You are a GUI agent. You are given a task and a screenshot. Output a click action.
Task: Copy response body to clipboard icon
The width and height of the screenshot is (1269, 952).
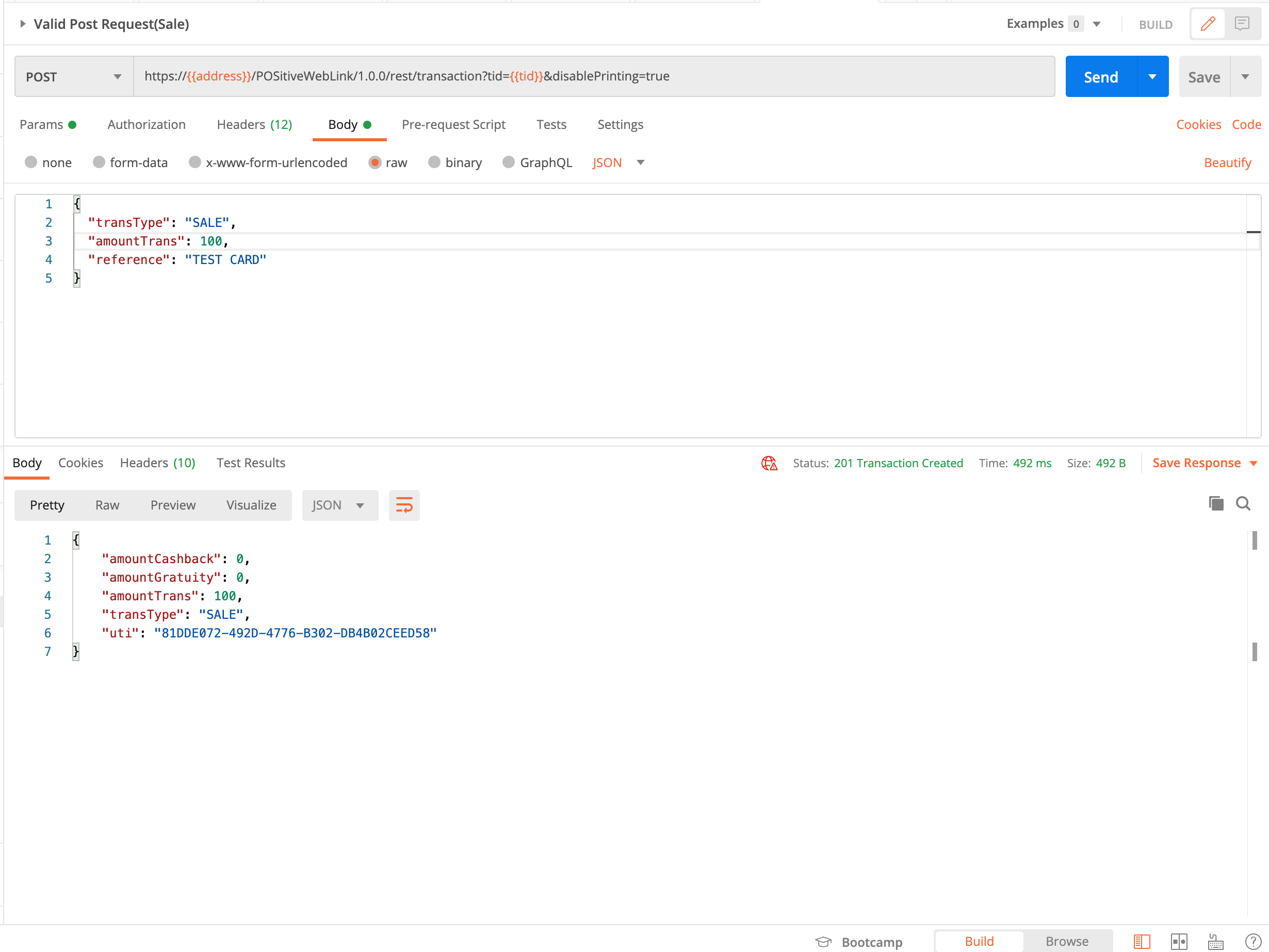pos(1216,503)
